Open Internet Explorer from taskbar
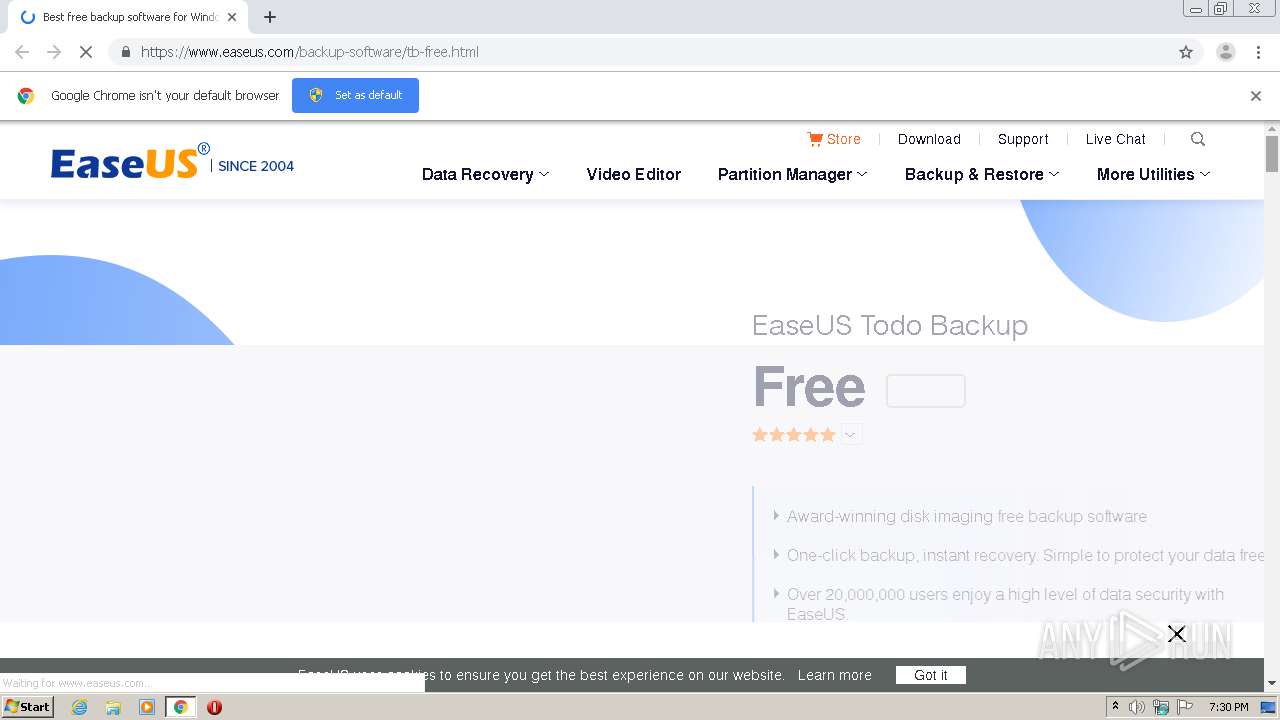 click(x=79, y=707)
